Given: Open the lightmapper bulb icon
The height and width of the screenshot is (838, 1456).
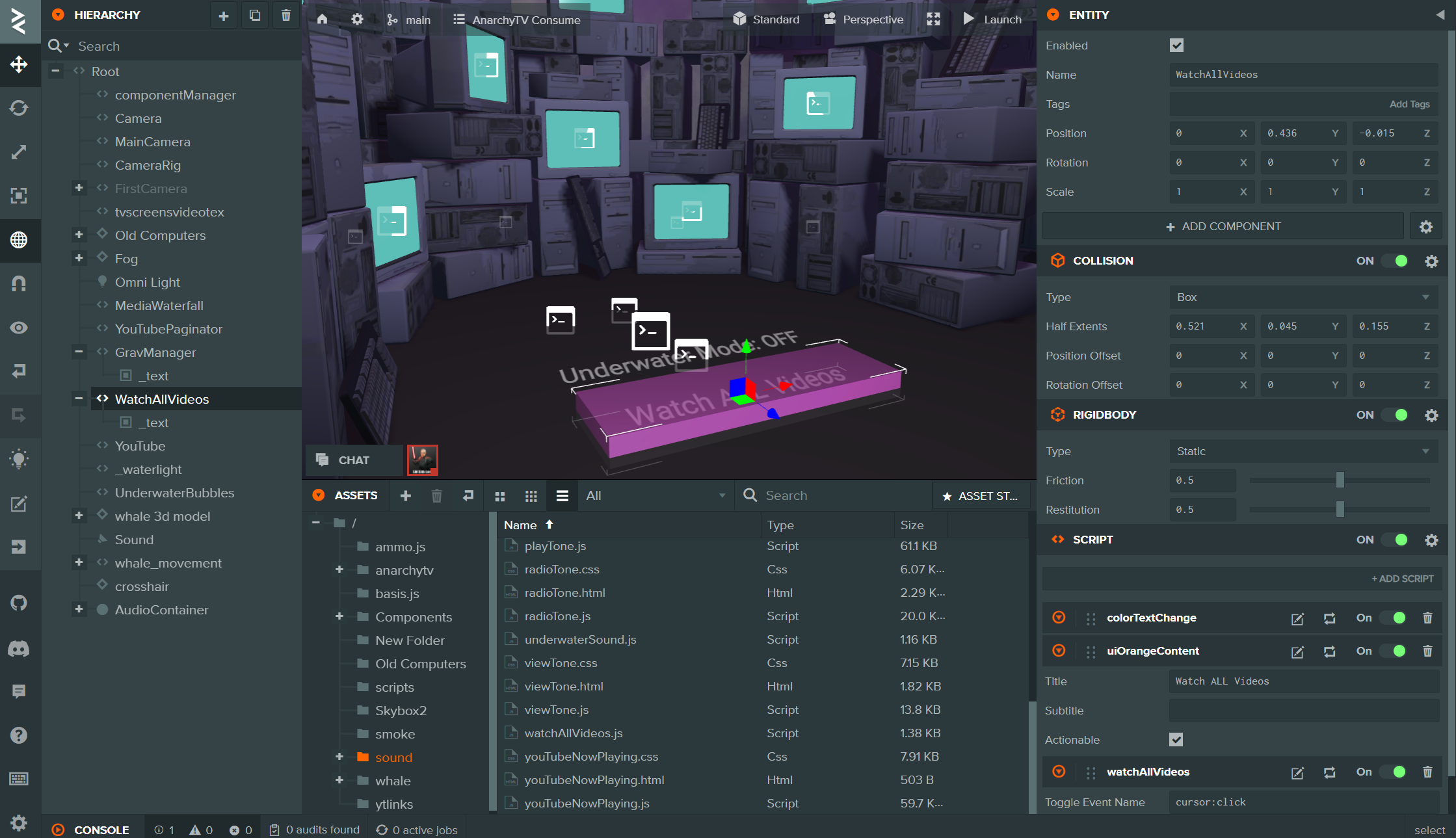Looking at the screenshot, I should tap(19, 459).
